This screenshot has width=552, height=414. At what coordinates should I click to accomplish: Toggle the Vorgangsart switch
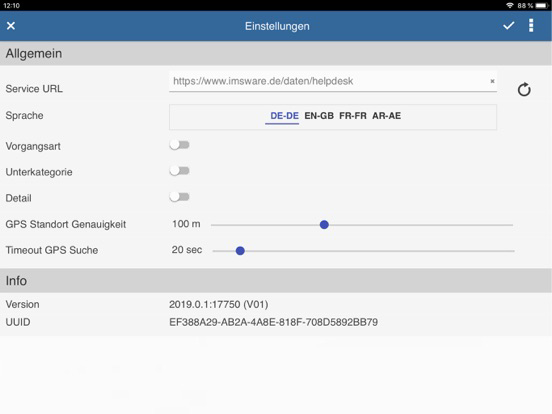click(179, 145)
